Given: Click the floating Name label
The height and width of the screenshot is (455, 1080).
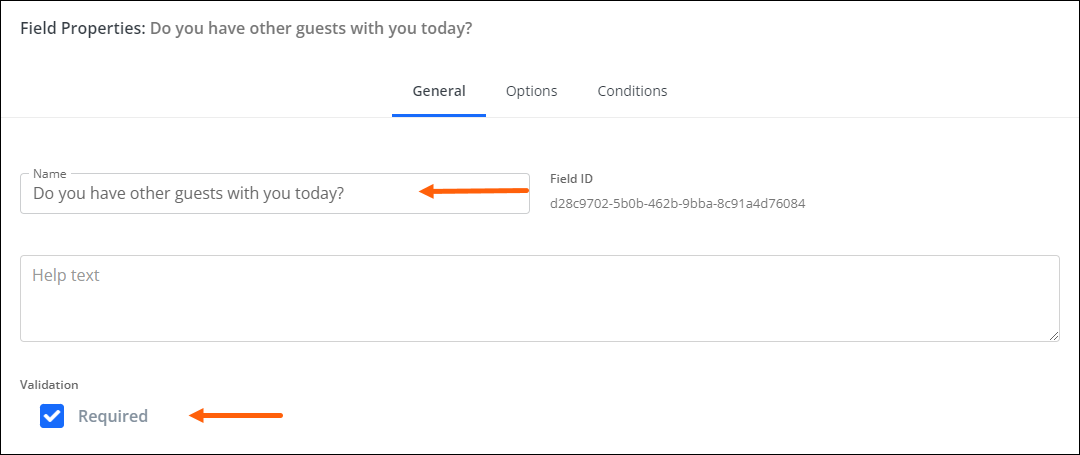Looking at the screenshot, I should [48, 174].
